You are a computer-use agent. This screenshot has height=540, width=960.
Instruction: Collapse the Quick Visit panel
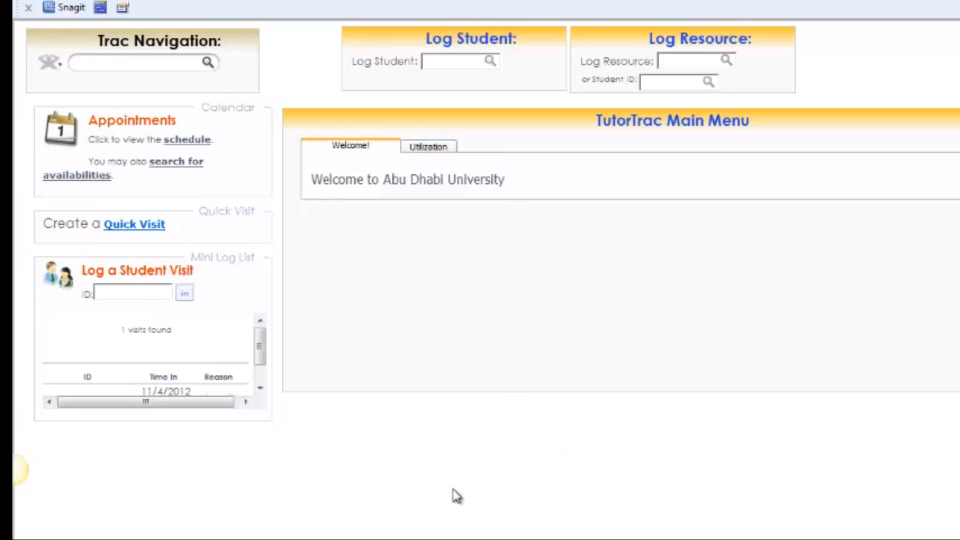click(267, 211)
